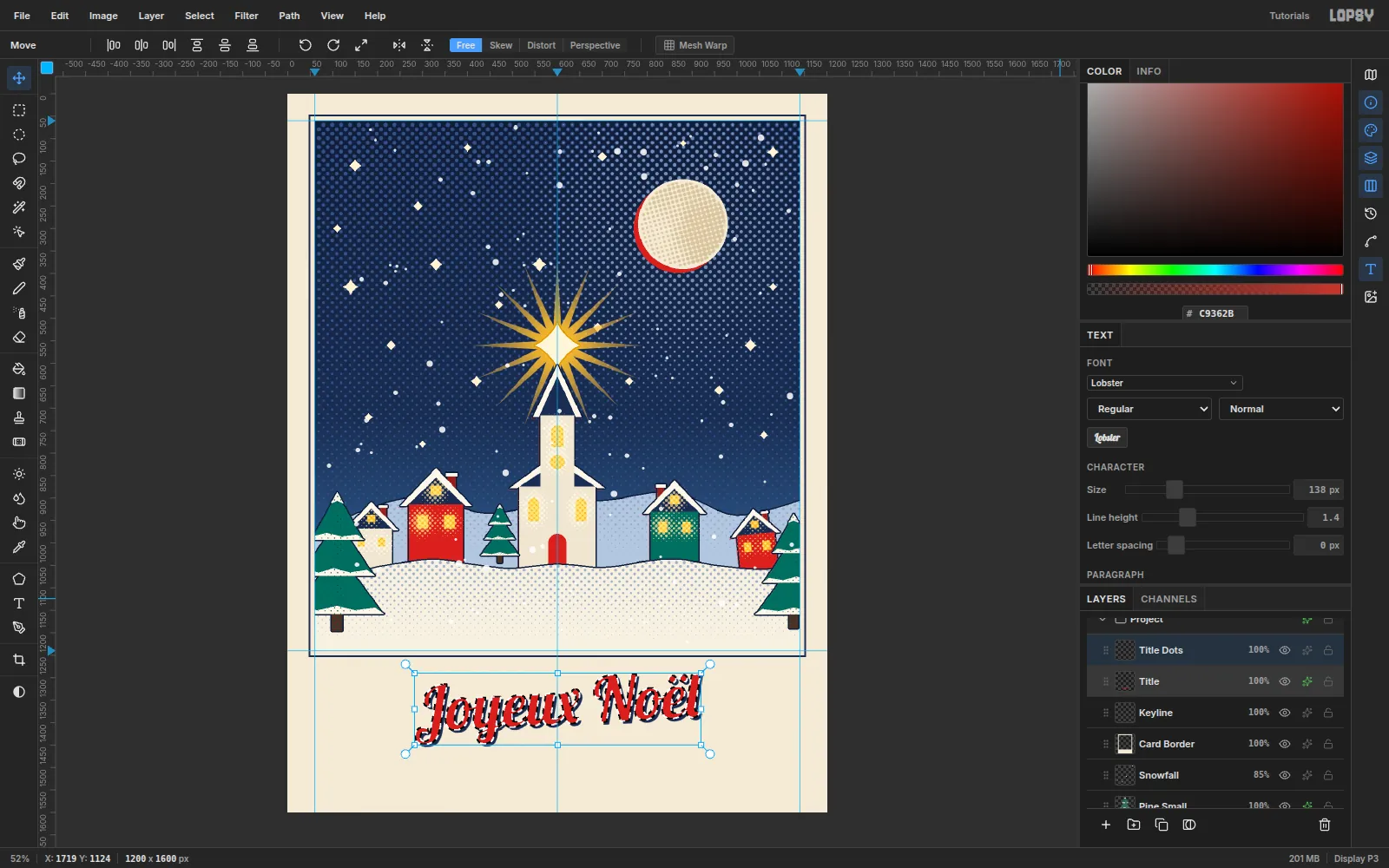Select the Eyedropper tool
Image resolution: width=1389 pixels, height=868 pixels.
click(x=19, y=547)
